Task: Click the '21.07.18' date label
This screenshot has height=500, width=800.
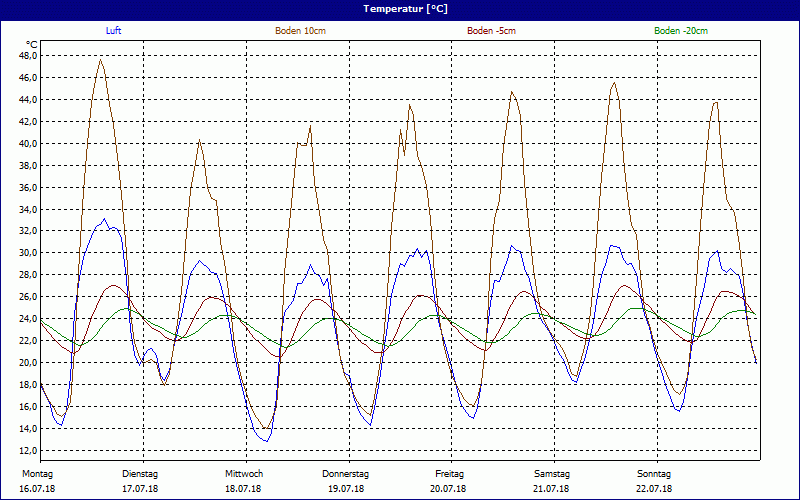Action: point(551,489)
